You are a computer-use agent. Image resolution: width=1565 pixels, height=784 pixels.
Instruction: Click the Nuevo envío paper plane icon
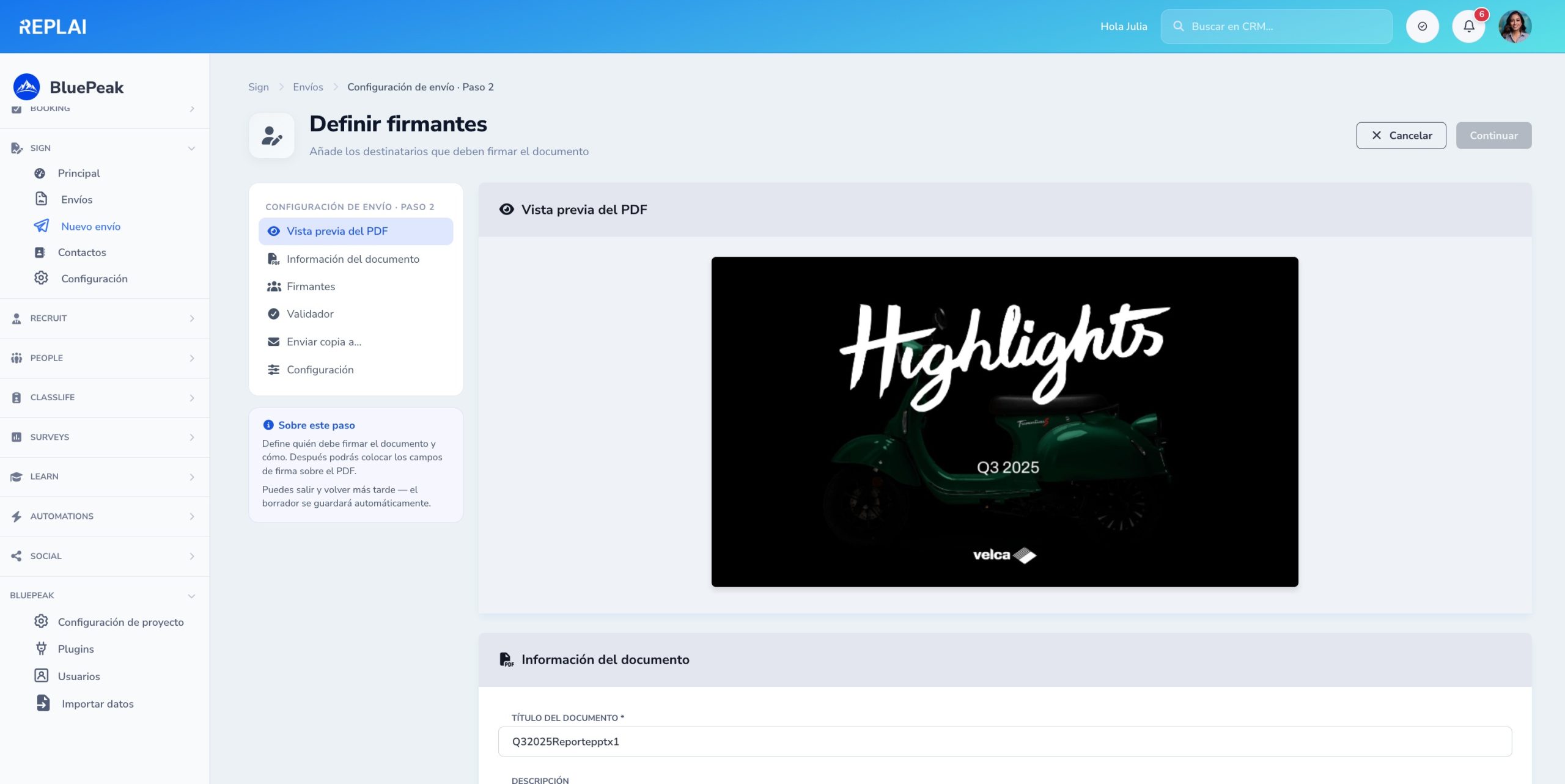pos(41,225)
